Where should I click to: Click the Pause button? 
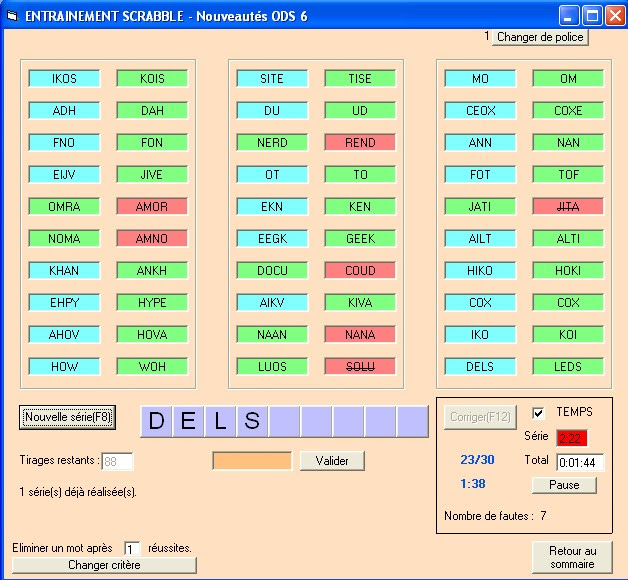point(564,485)
